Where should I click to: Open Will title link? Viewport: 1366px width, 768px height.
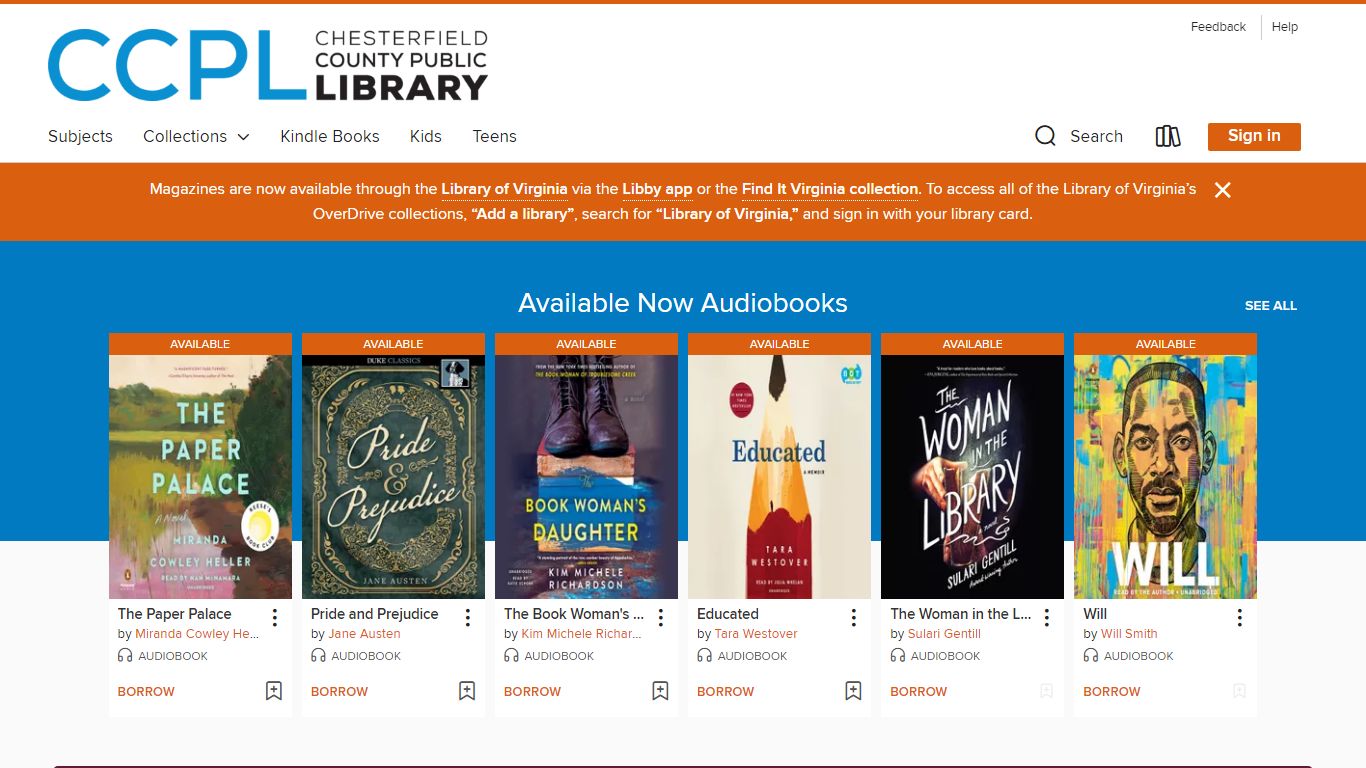[1095, 614]
